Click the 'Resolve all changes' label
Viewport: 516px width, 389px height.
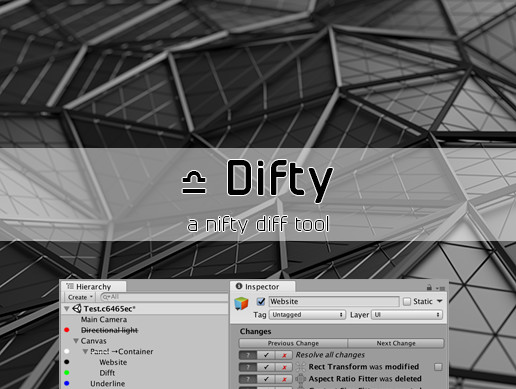[330, 355]
